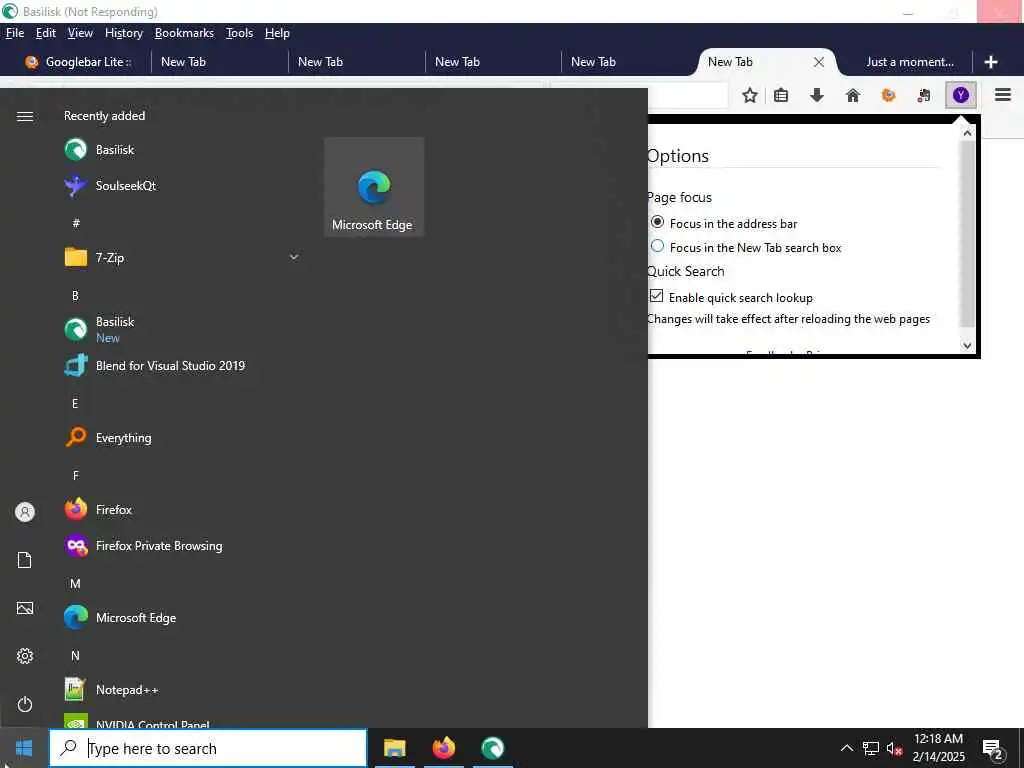Close the active New Tab
Screen dimensions: 1024x768
point(818,62)
